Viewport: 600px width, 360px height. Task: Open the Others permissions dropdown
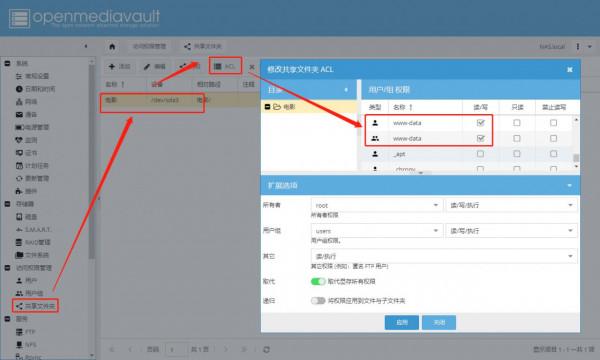pos(444,256)
